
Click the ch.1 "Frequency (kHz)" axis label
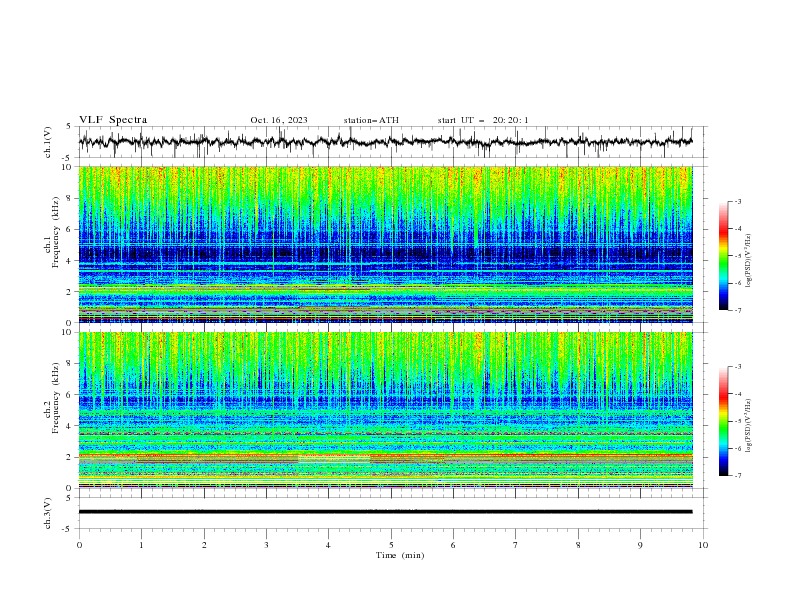tap(56, 232)
